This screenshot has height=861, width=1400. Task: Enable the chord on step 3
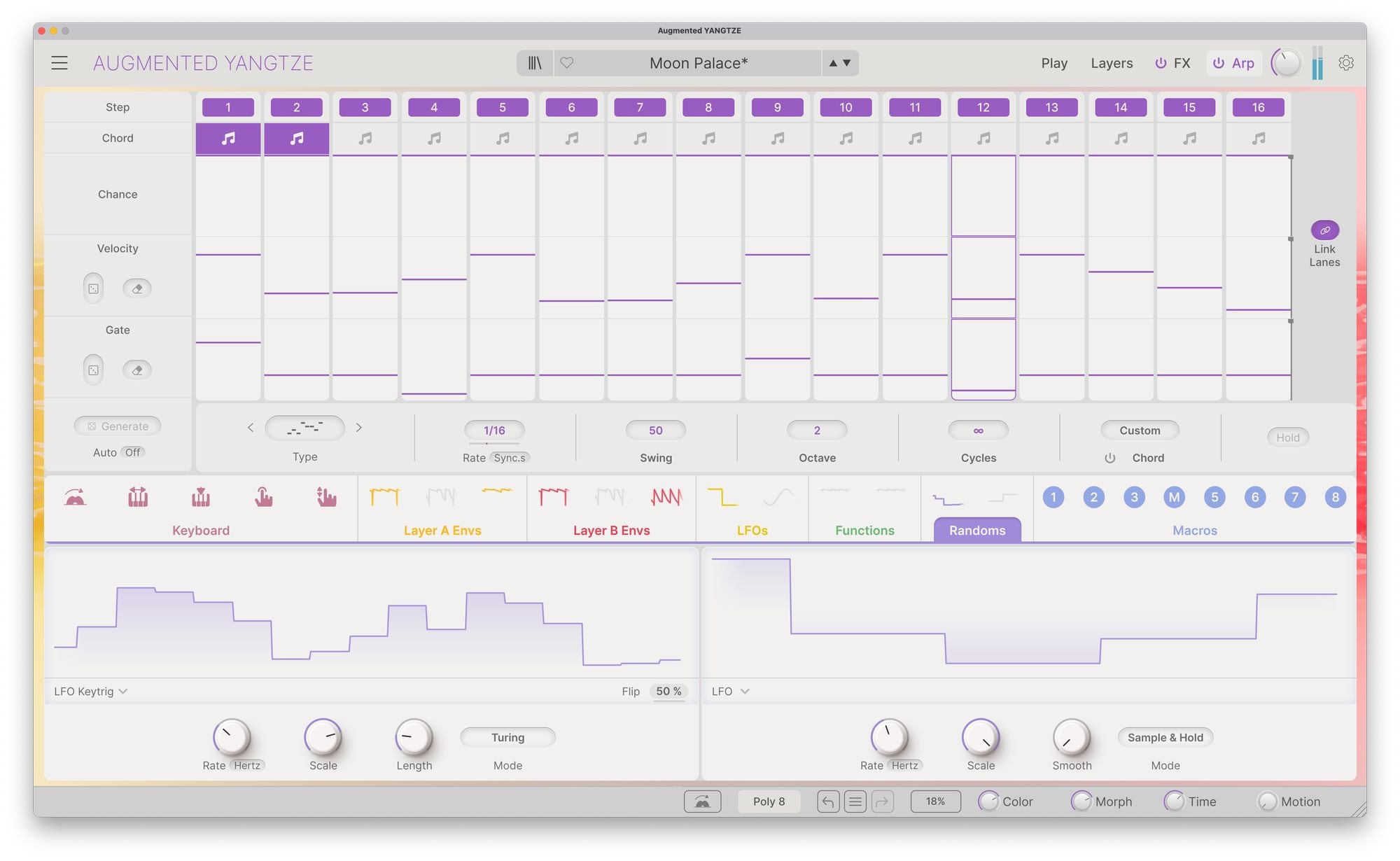365,139
